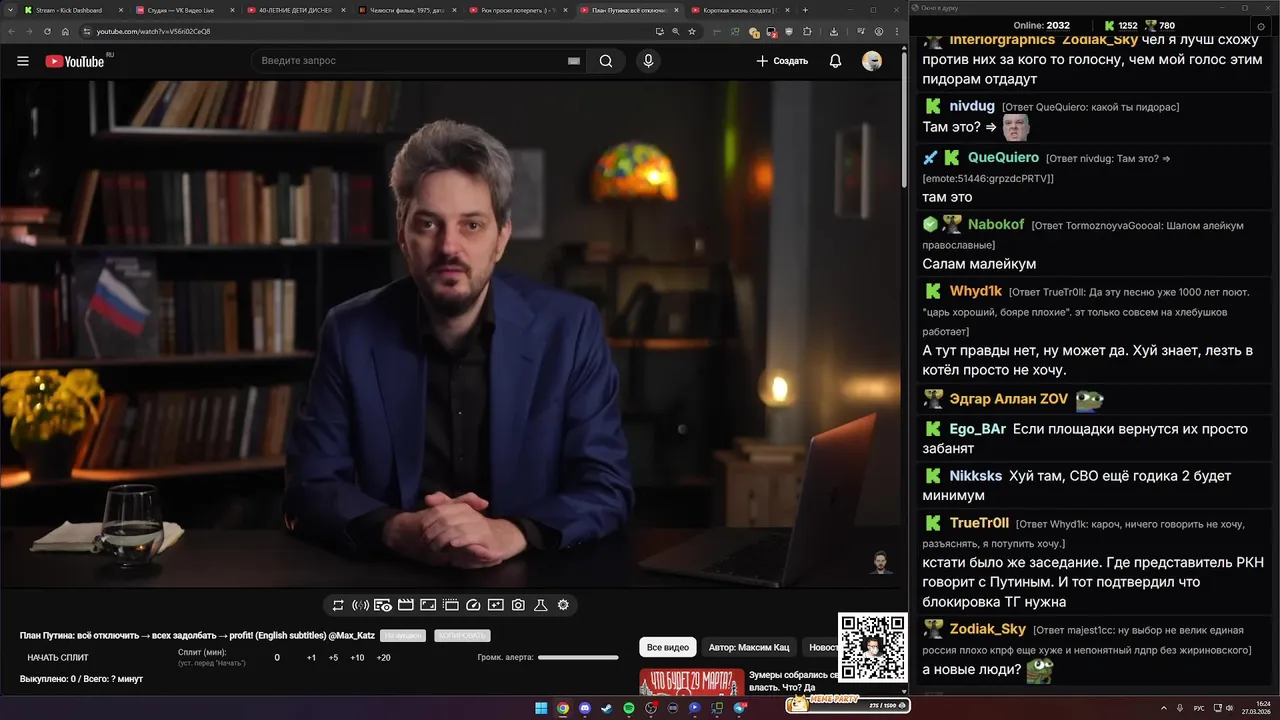
Task: Select the Все видео filter chip
Action: 668,647
